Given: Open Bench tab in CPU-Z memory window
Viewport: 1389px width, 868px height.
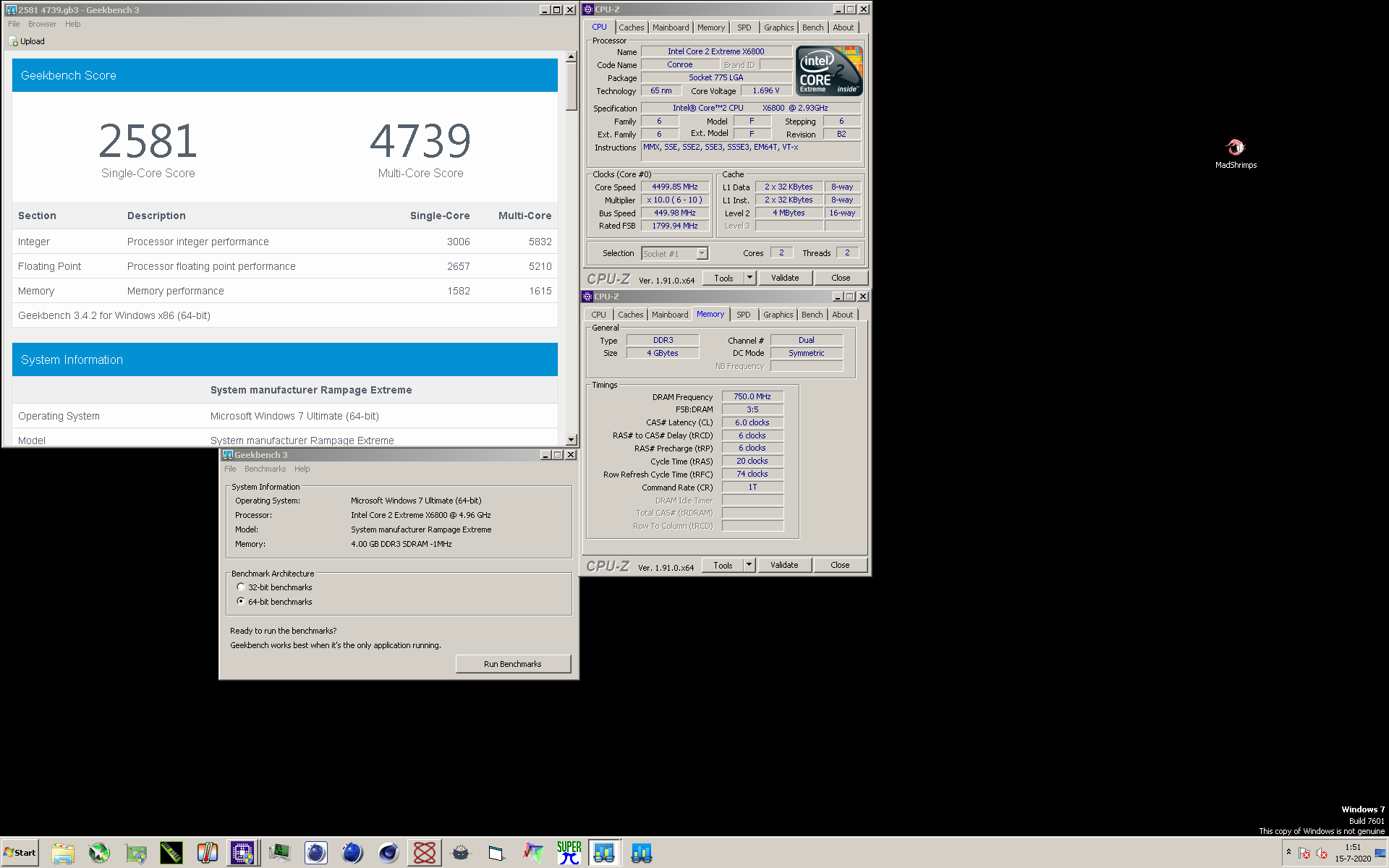Looking at the screenshot, I should [812, 315].
